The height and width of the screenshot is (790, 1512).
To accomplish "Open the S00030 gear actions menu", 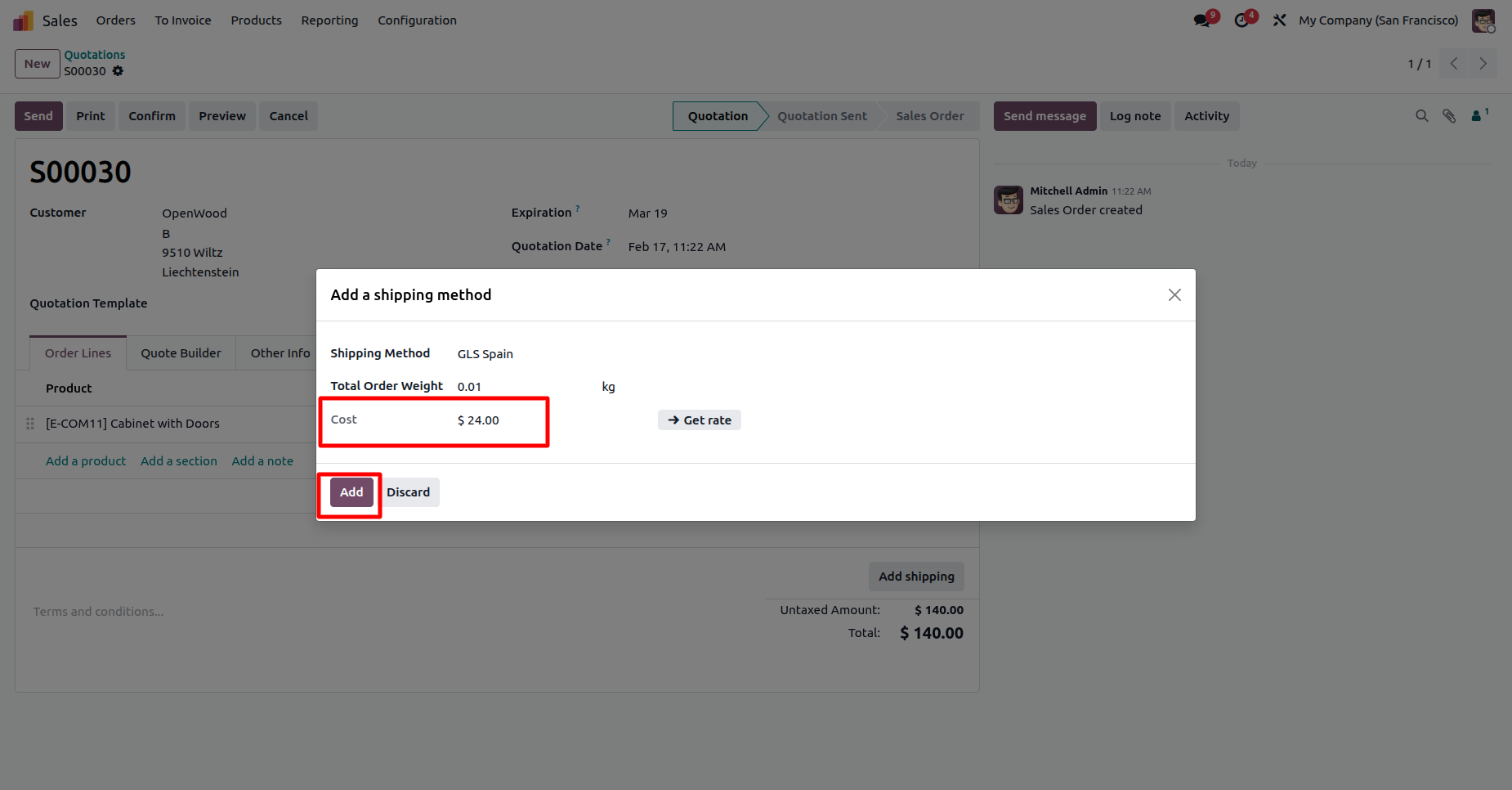I will click(118, 71).
